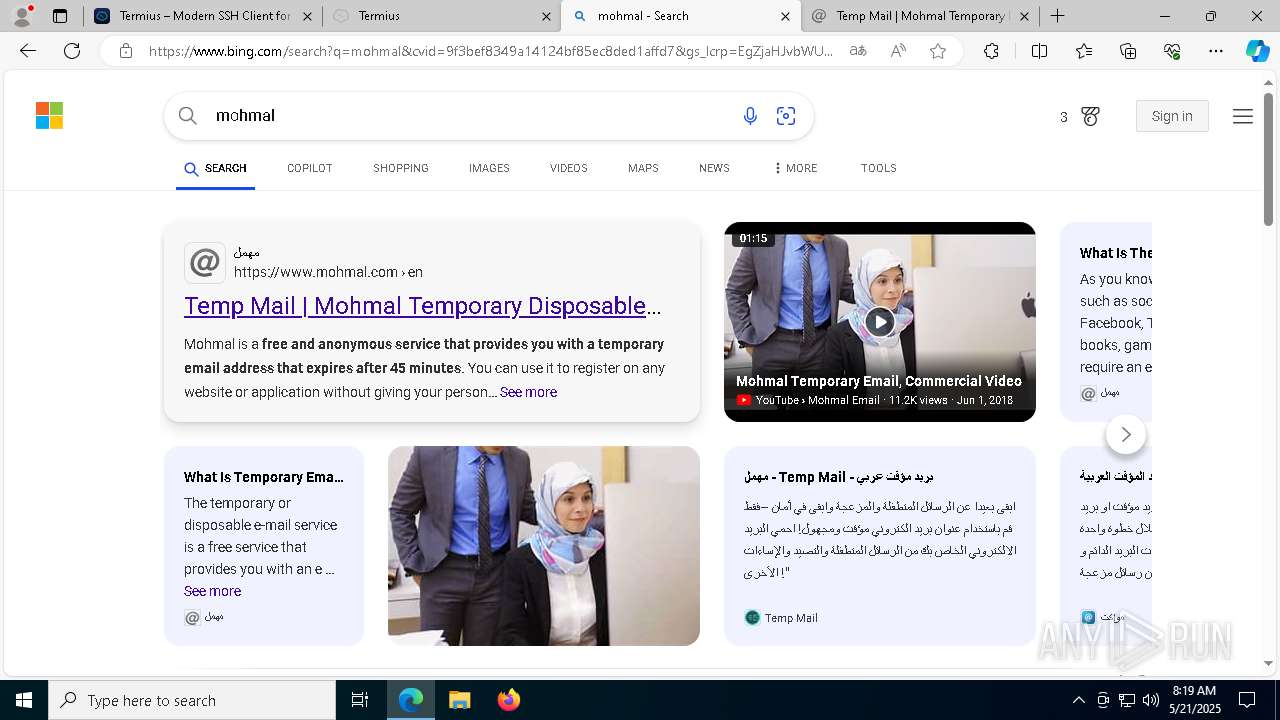Open a new browser tab
The width and height of the screenshot is (1280, 720).
1057,16
